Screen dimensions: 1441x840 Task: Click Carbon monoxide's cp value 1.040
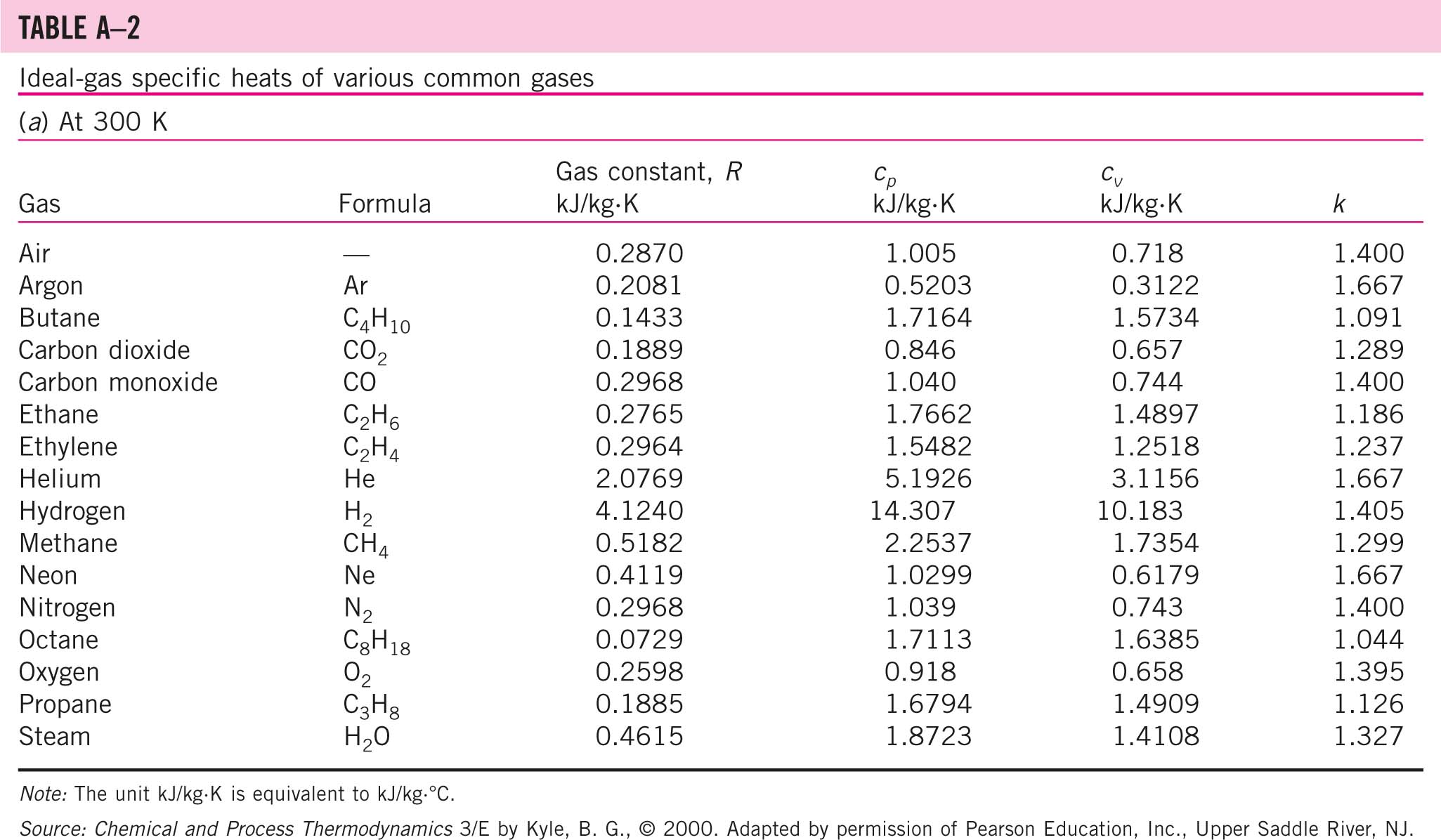coord(920,382)
